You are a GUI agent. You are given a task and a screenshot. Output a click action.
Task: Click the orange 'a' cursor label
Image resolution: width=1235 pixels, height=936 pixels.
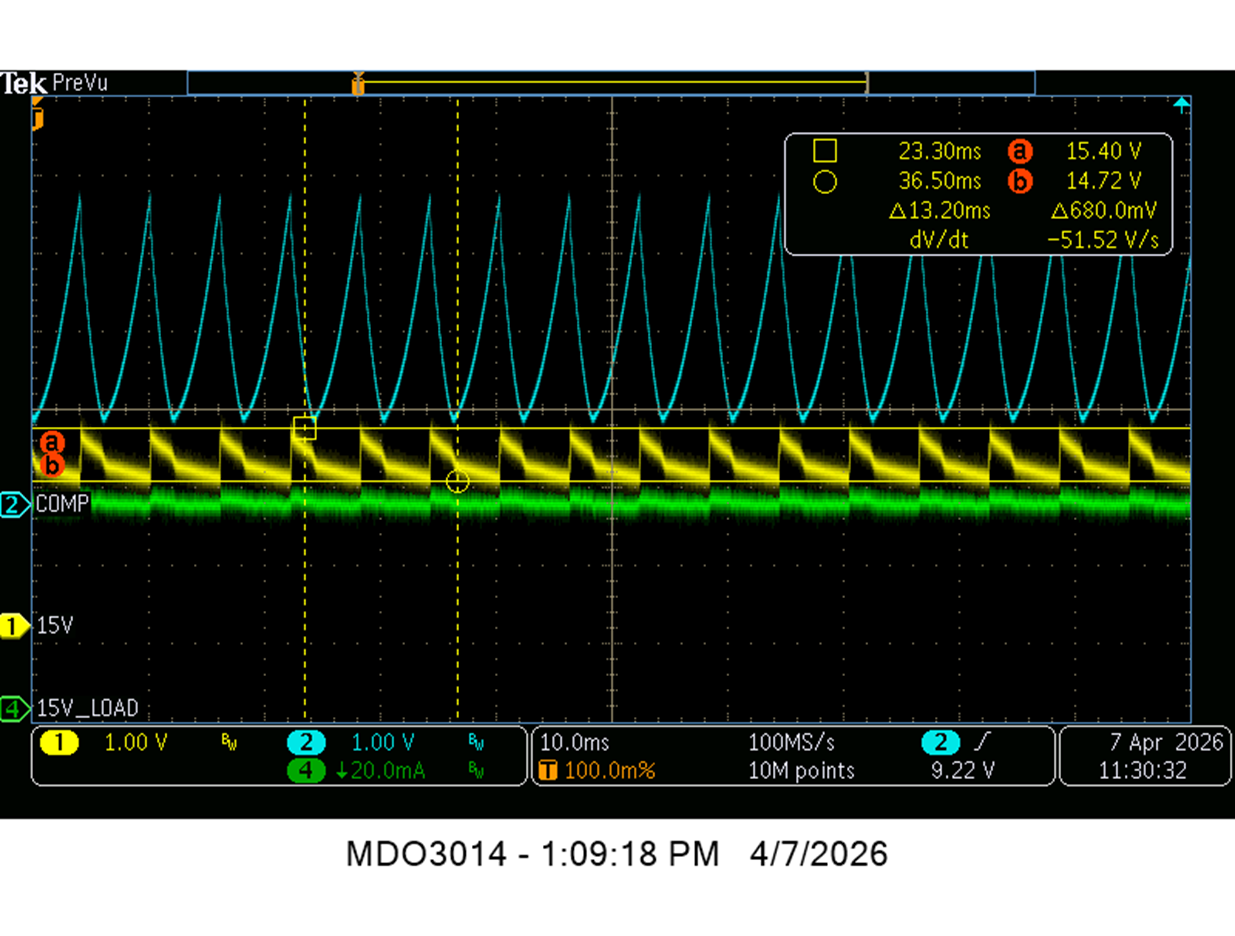coord(52,442)
